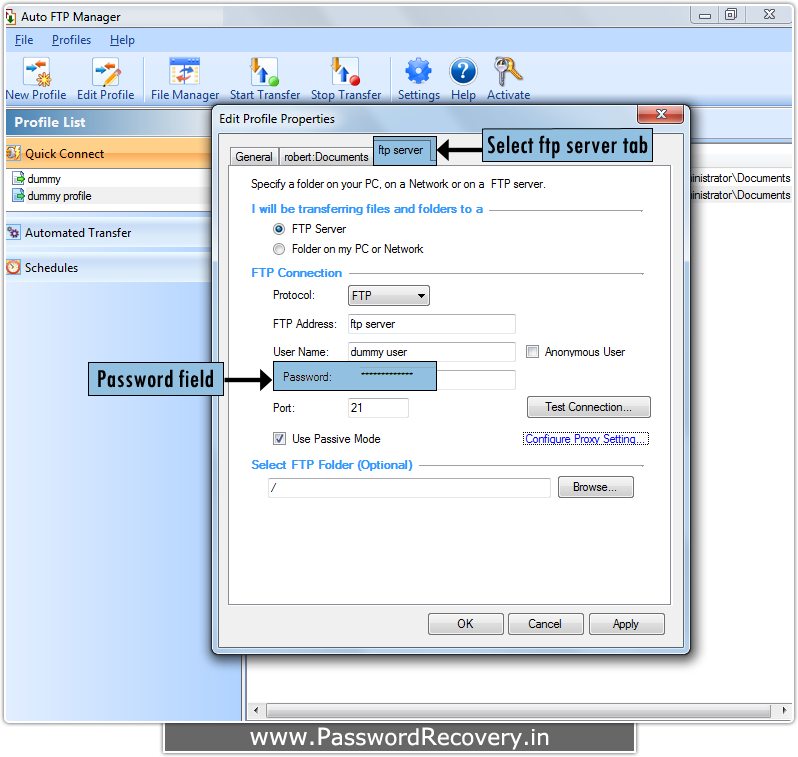Click the Help question mark icon

click(x=463, y=71)
